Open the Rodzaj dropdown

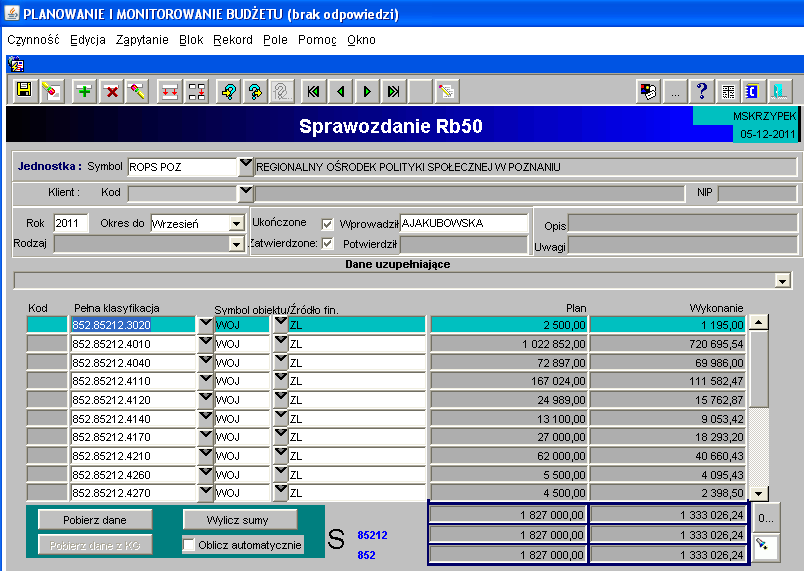[x=236, y=244]
